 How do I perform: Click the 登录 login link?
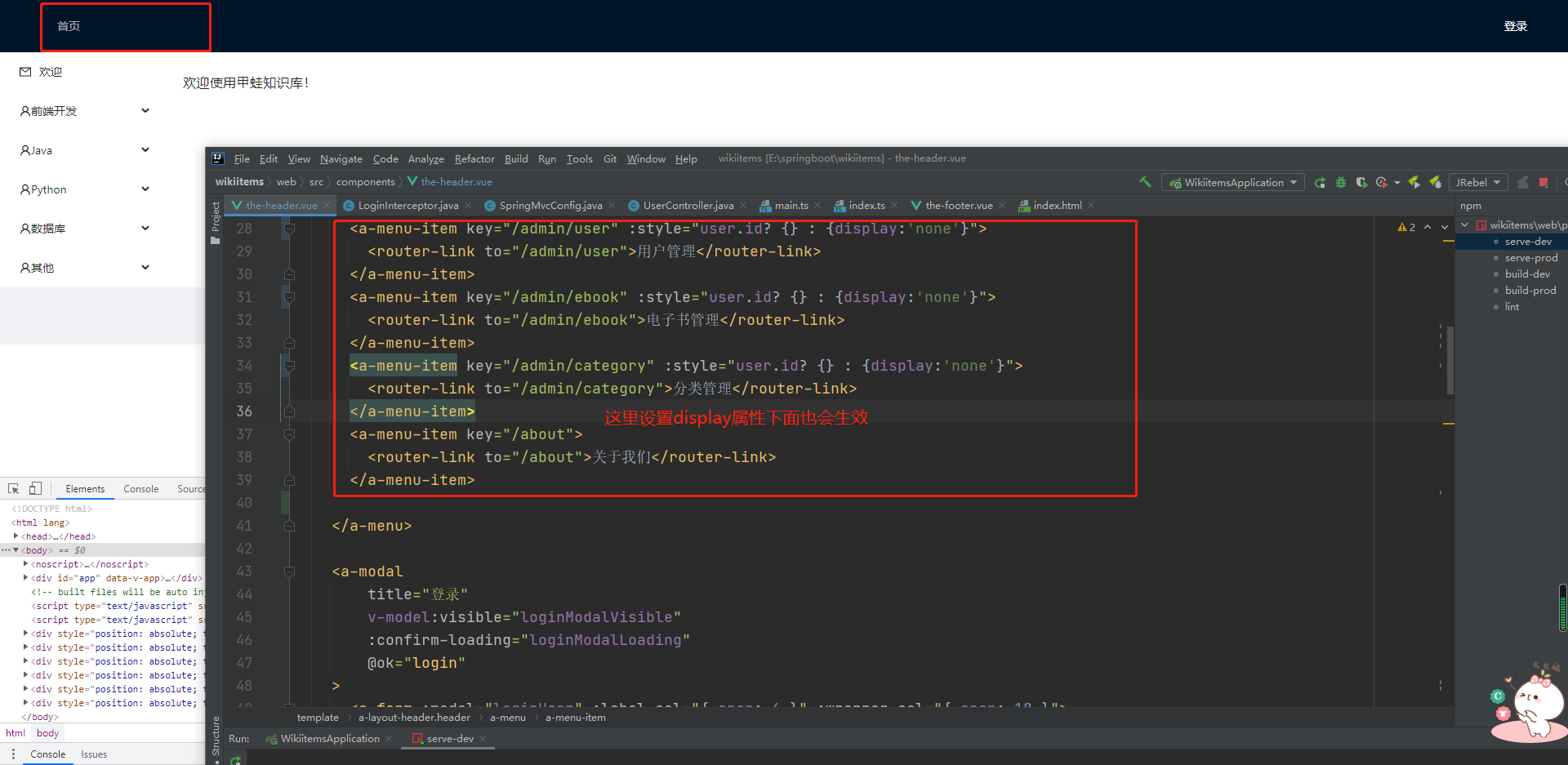coord(1516,26)
